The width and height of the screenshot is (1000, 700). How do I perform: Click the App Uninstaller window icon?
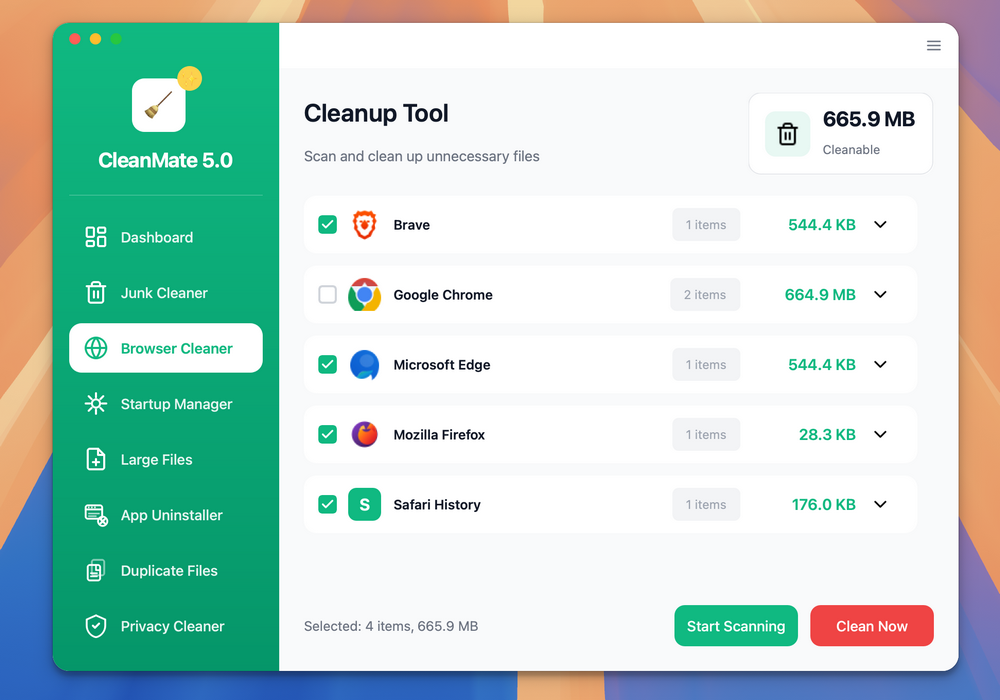click(96, 515)
